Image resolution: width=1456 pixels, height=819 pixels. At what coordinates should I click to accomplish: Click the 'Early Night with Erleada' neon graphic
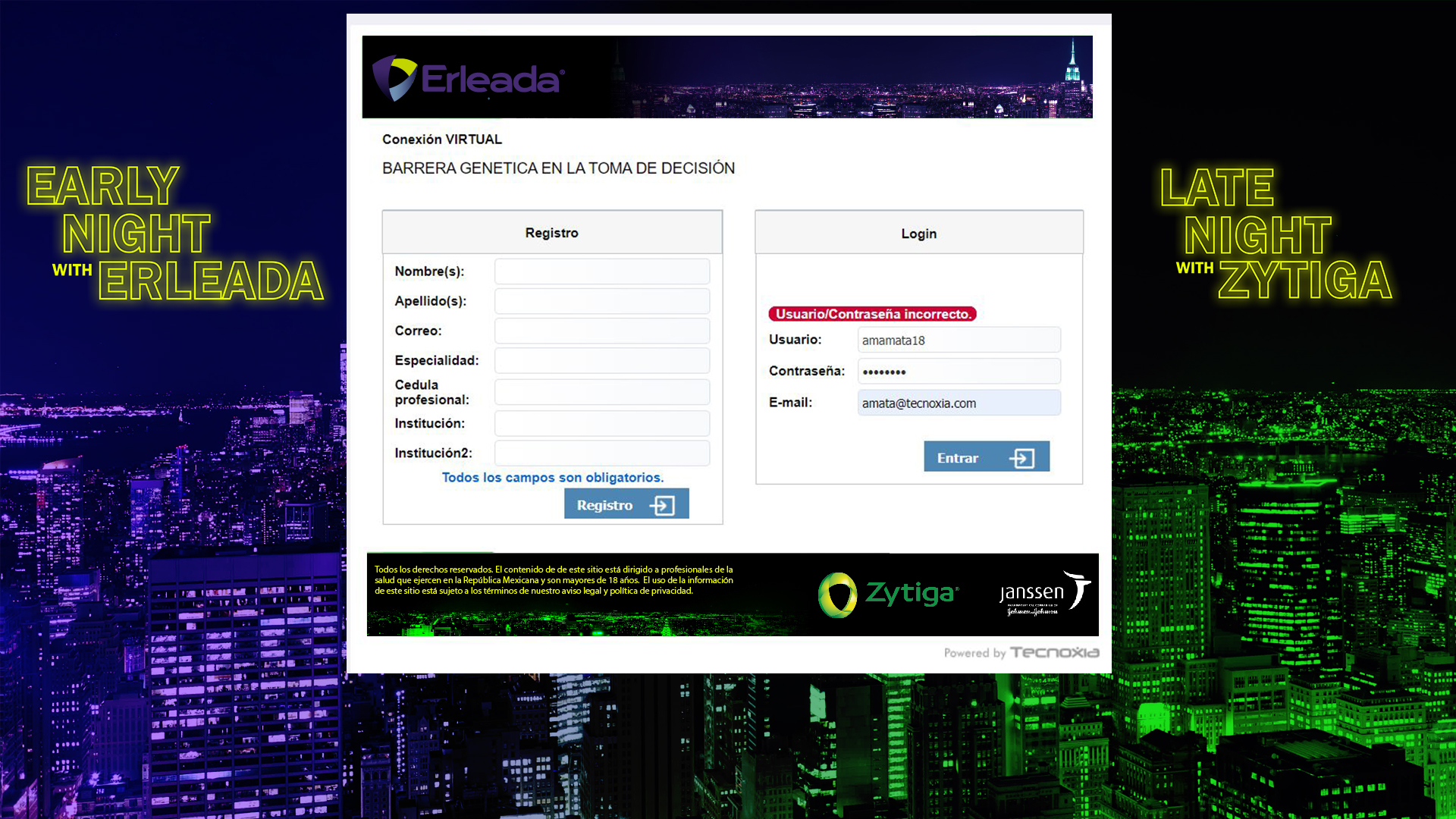click(176, 233)
